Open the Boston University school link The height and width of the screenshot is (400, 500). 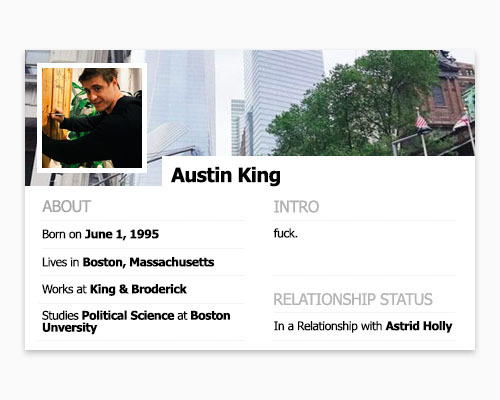click(136, 321)
